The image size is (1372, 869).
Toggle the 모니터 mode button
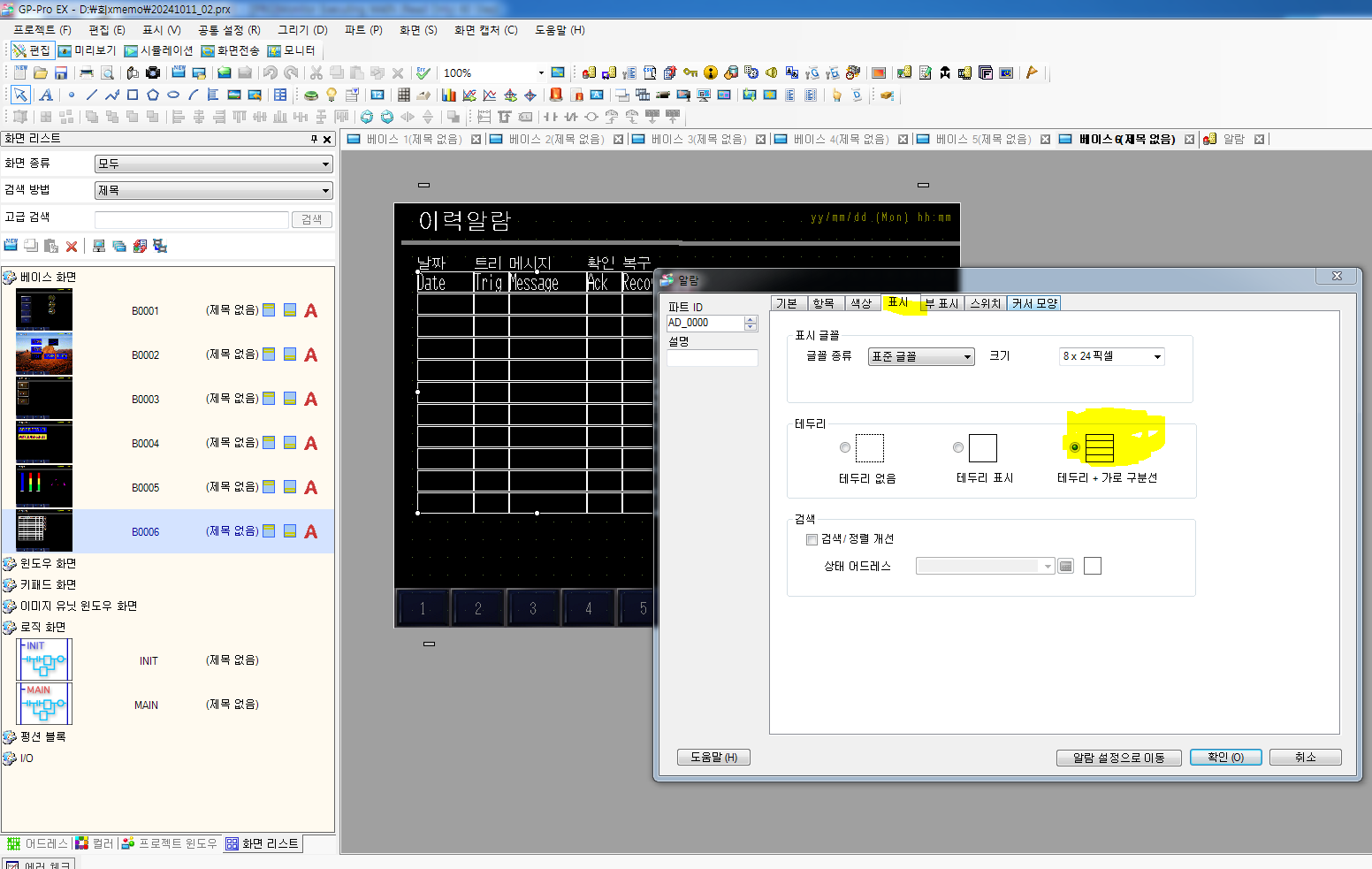tap(292, 50)
